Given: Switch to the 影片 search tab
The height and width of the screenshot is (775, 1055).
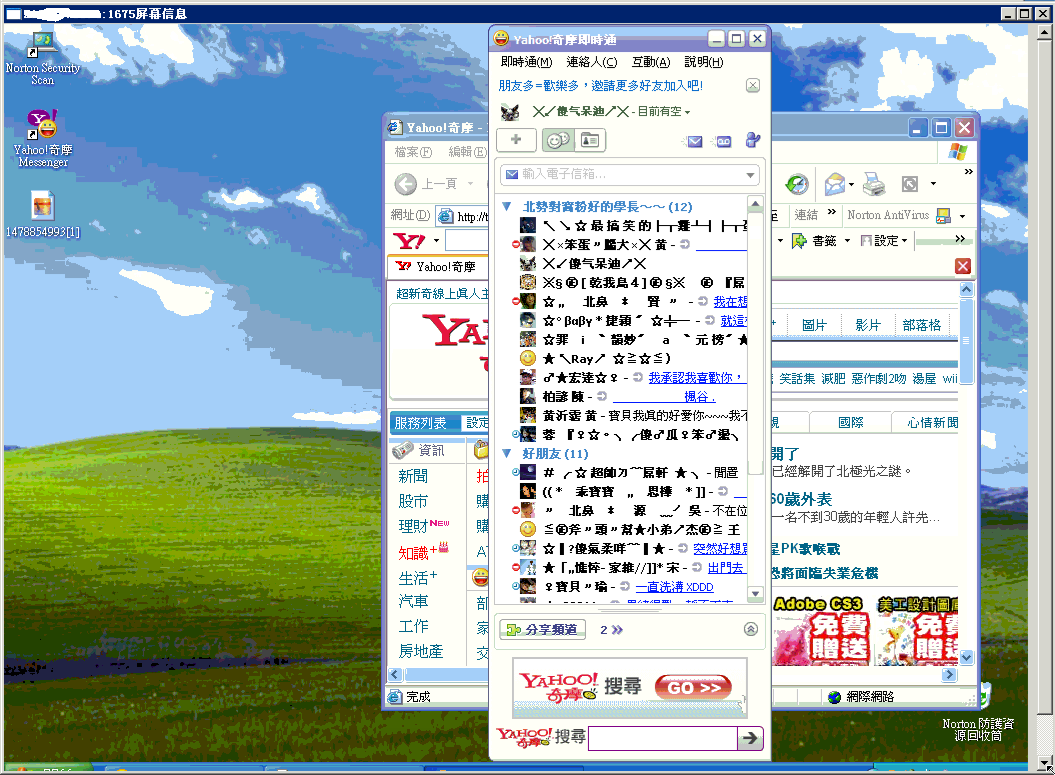Looking at the screenshot, I should 868,326.
